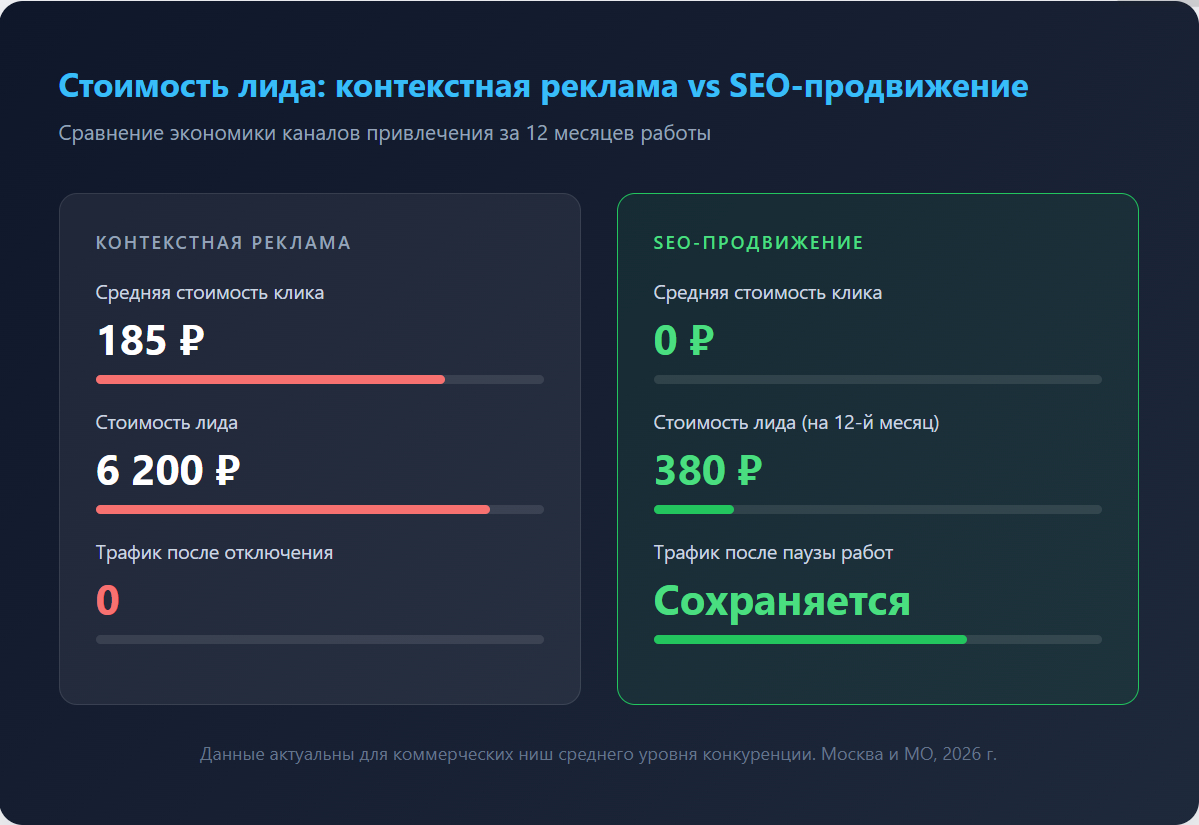
Task: Click the green progress bar under Сохраняется
Action: tap(810, 640)
